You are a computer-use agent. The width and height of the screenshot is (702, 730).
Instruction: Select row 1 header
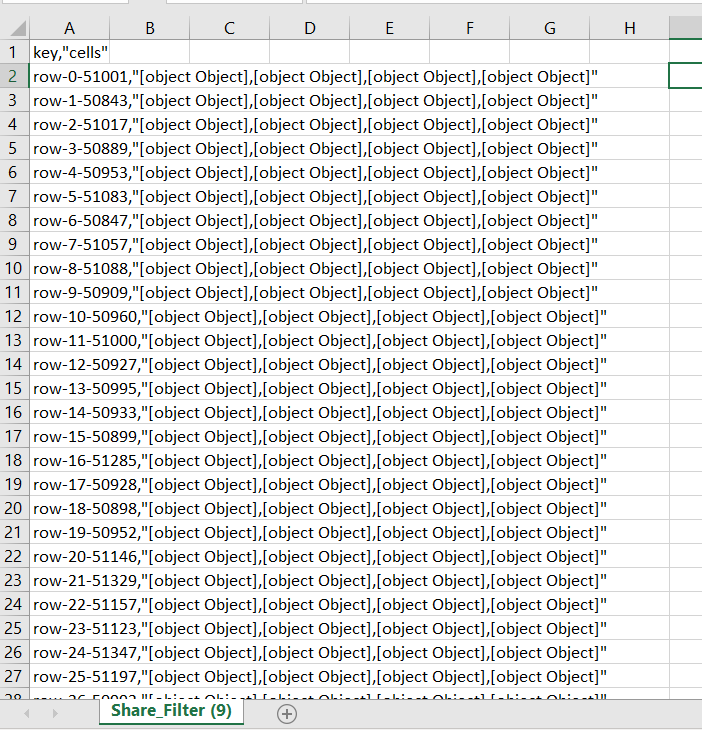coord(14,52)
